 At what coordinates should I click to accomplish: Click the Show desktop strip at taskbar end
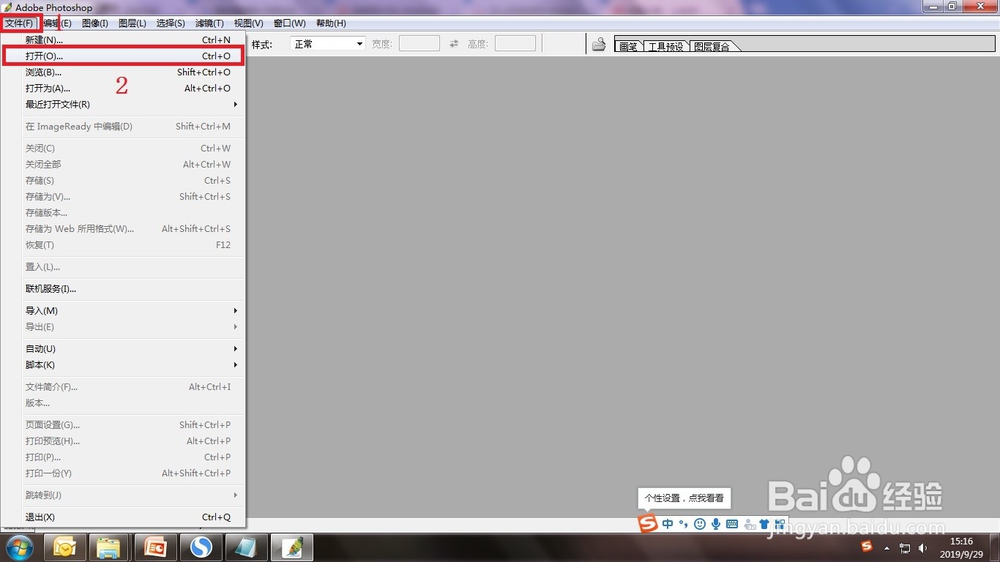coord(995,548)
